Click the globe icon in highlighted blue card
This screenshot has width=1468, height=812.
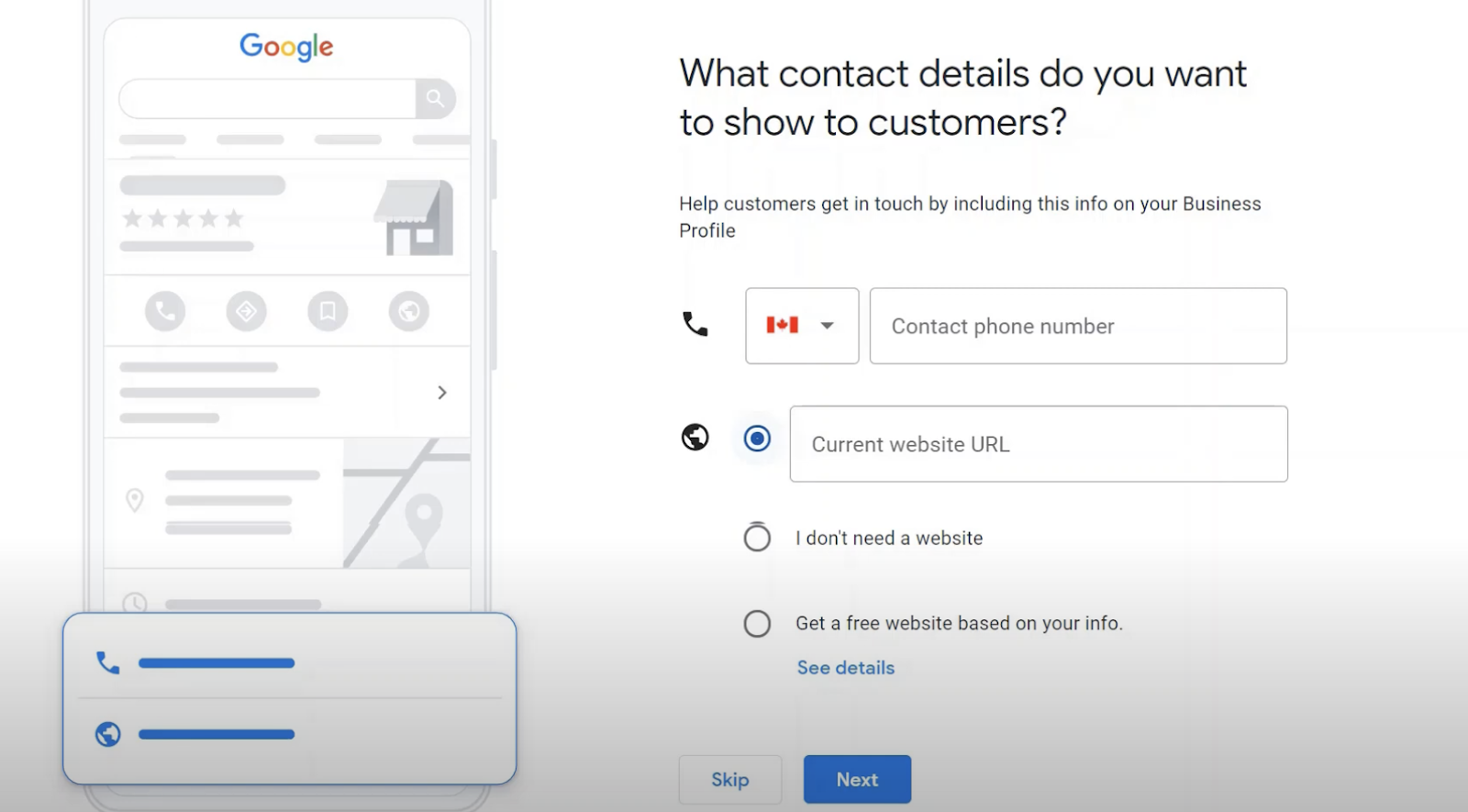pyautogui.click(x=108, y=734)
